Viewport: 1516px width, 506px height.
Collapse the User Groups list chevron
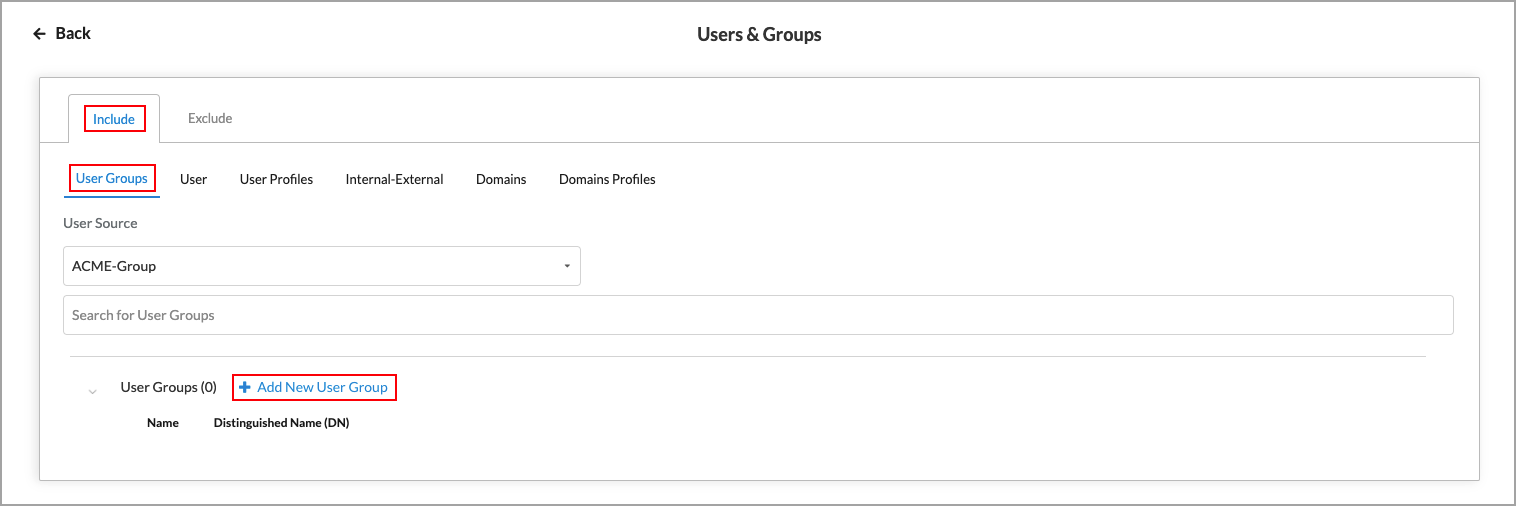pos(93,391)
